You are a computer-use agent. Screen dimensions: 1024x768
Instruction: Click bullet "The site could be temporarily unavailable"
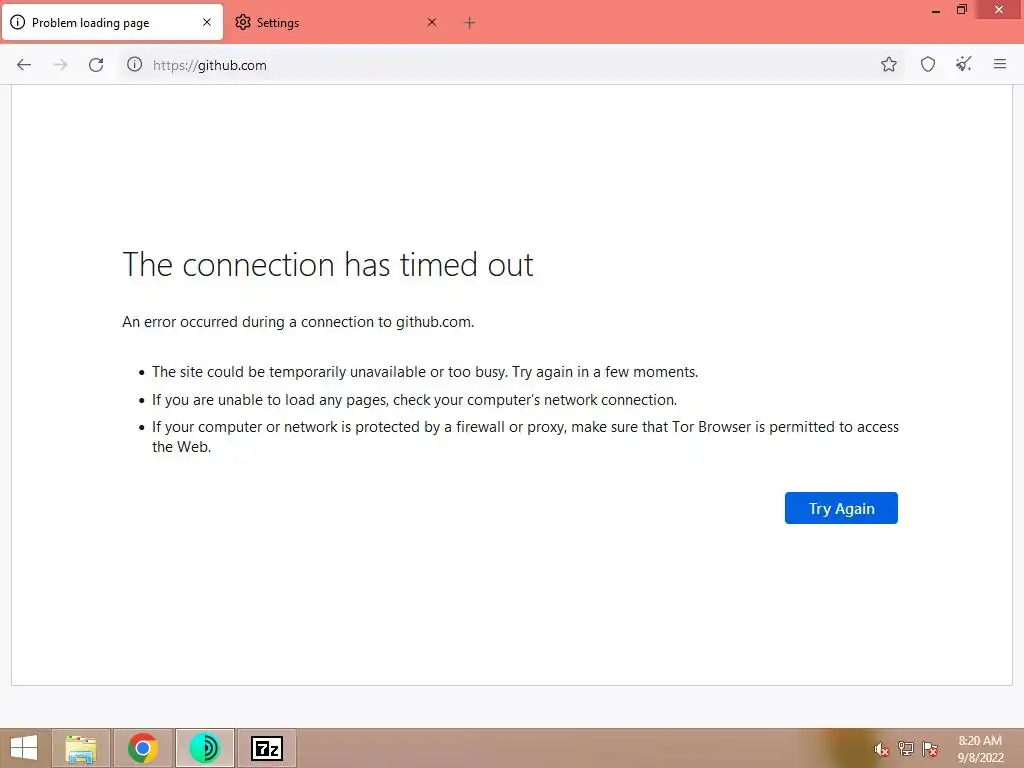point(425,372)
